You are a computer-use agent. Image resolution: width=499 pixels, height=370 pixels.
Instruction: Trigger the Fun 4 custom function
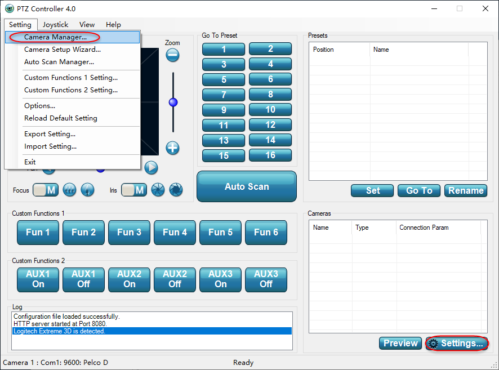pos(175,232)
